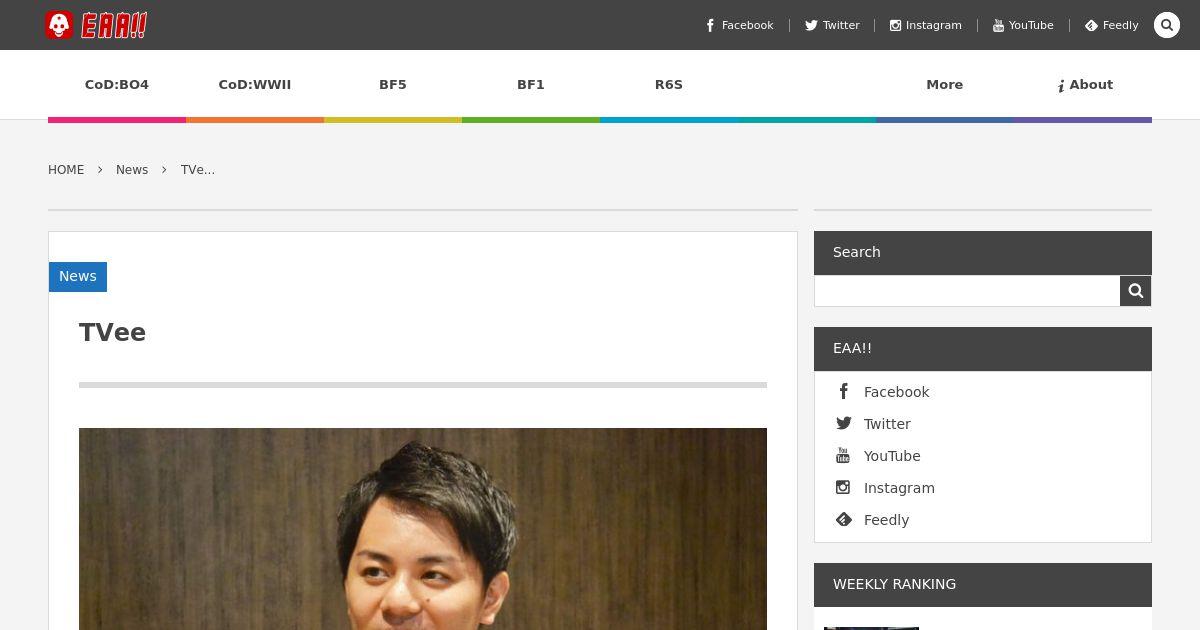Click the article featured photo
Image resolution: width=1200 pixels, height=630 pixels.
423,529
